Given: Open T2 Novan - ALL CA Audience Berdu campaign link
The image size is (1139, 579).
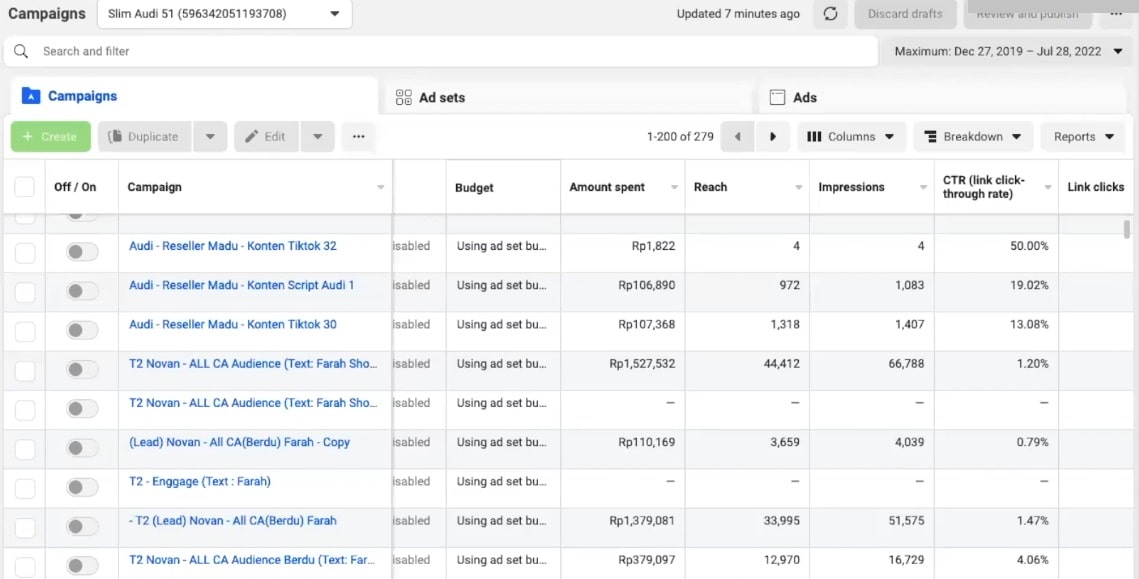Looking at the screenshot, I should click(x=252, y=560).
